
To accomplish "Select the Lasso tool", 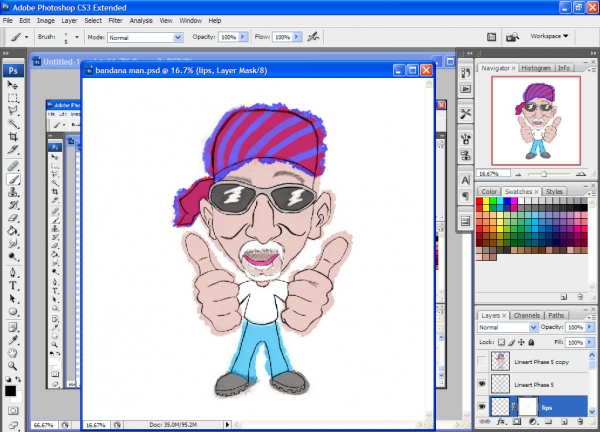I will [x=13, y=111].
